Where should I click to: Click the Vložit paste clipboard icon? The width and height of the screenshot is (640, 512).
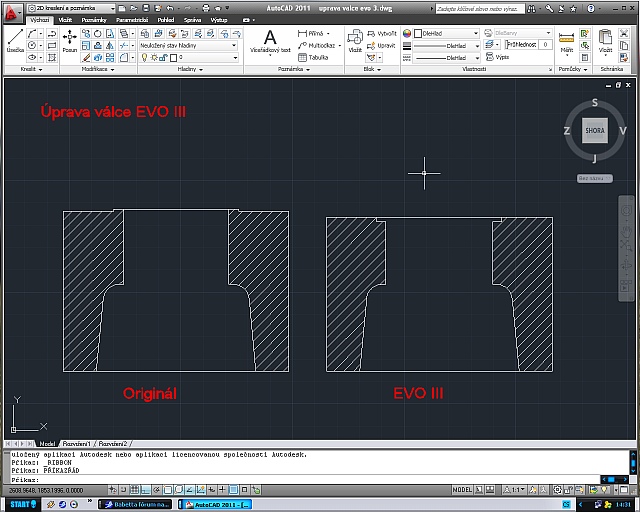(x=605, y=41)
